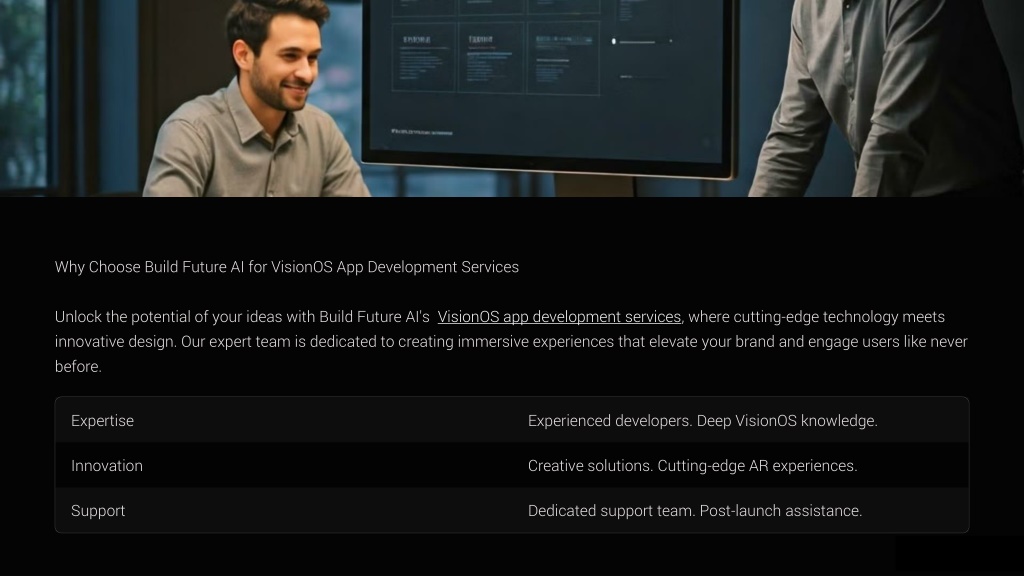Click the "Expertise" table cell
The height and width of the screenshot is (576, 1024).
point(284,420)
